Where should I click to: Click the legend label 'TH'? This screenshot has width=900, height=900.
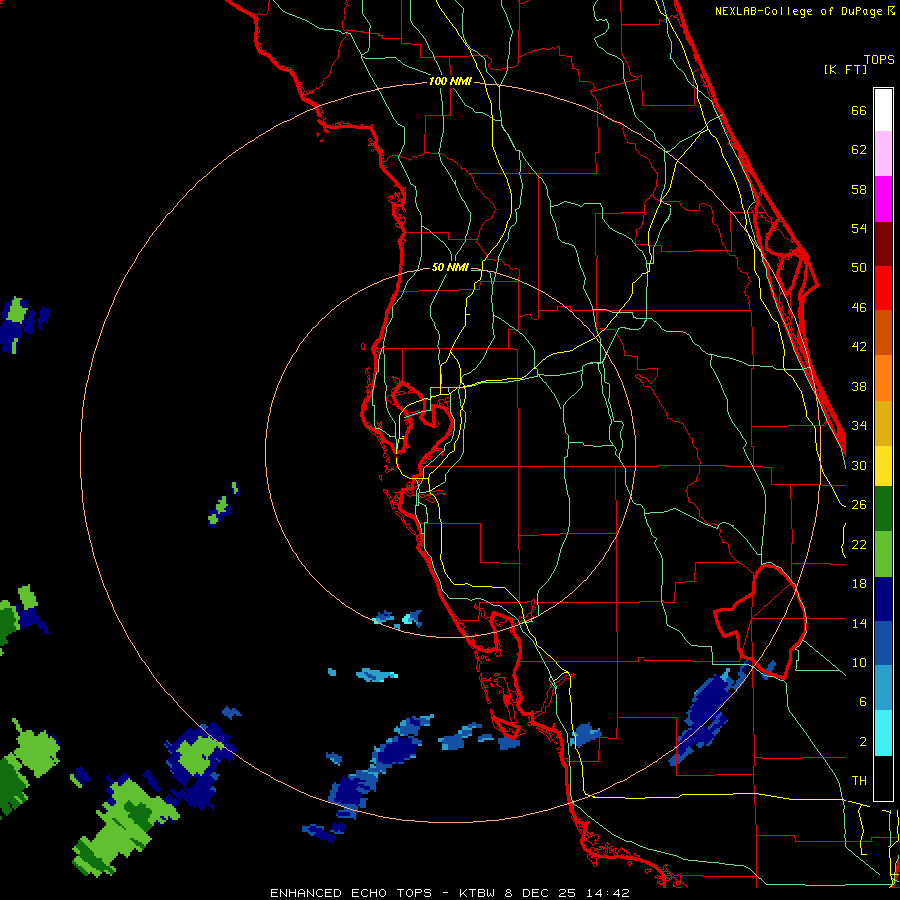859,781
